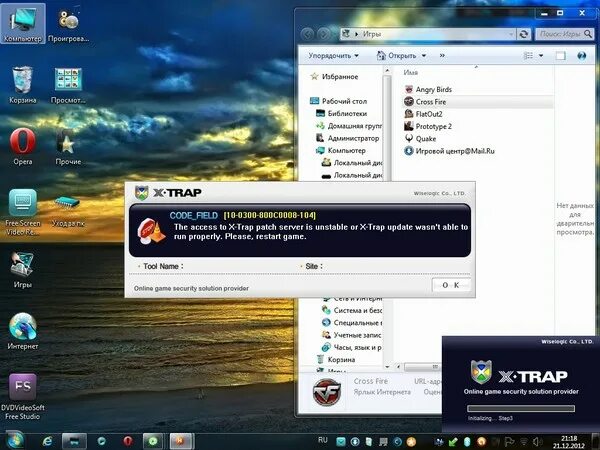600x450 pixels.
Task: Launch Internet Explorer from the taskbar
Action: 47,441
